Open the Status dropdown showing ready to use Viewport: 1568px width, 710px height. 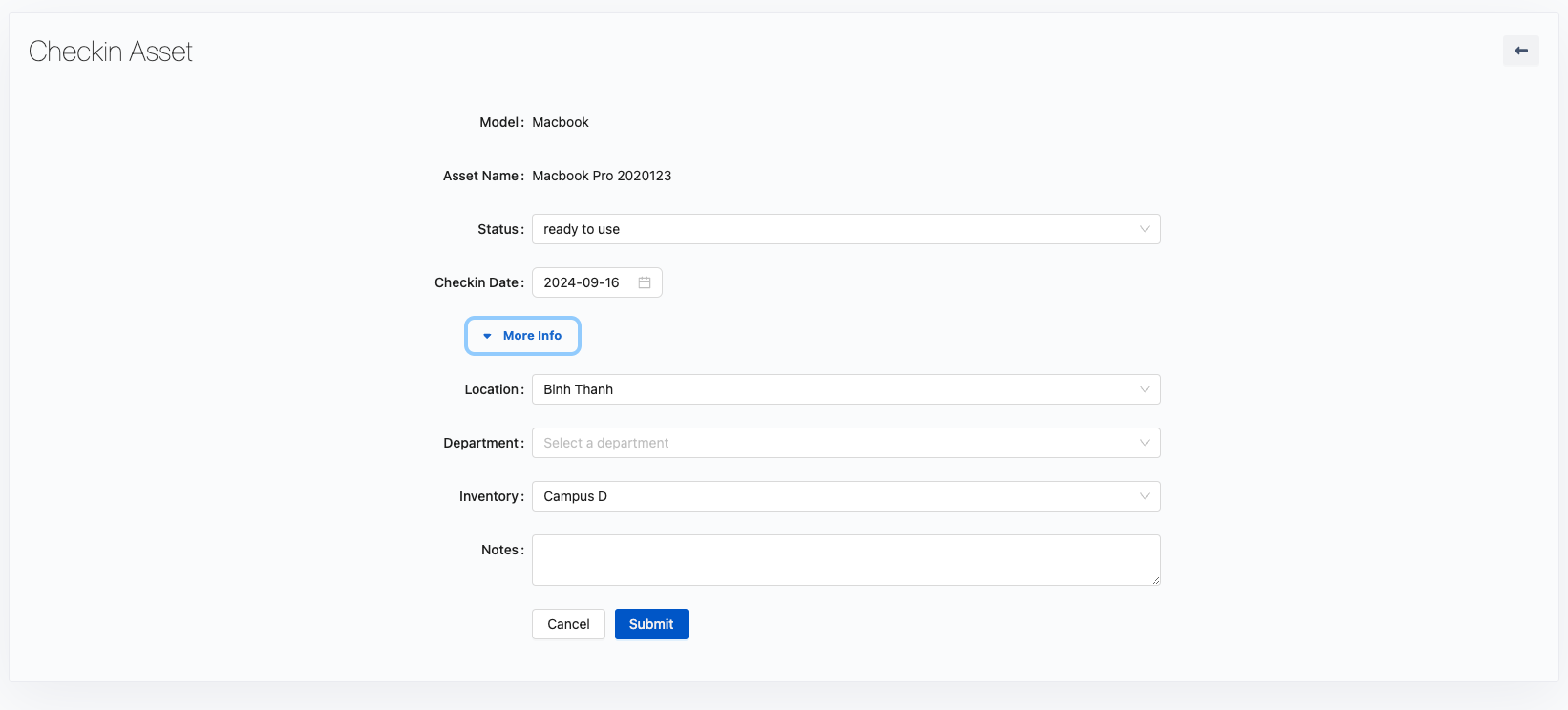831,229
